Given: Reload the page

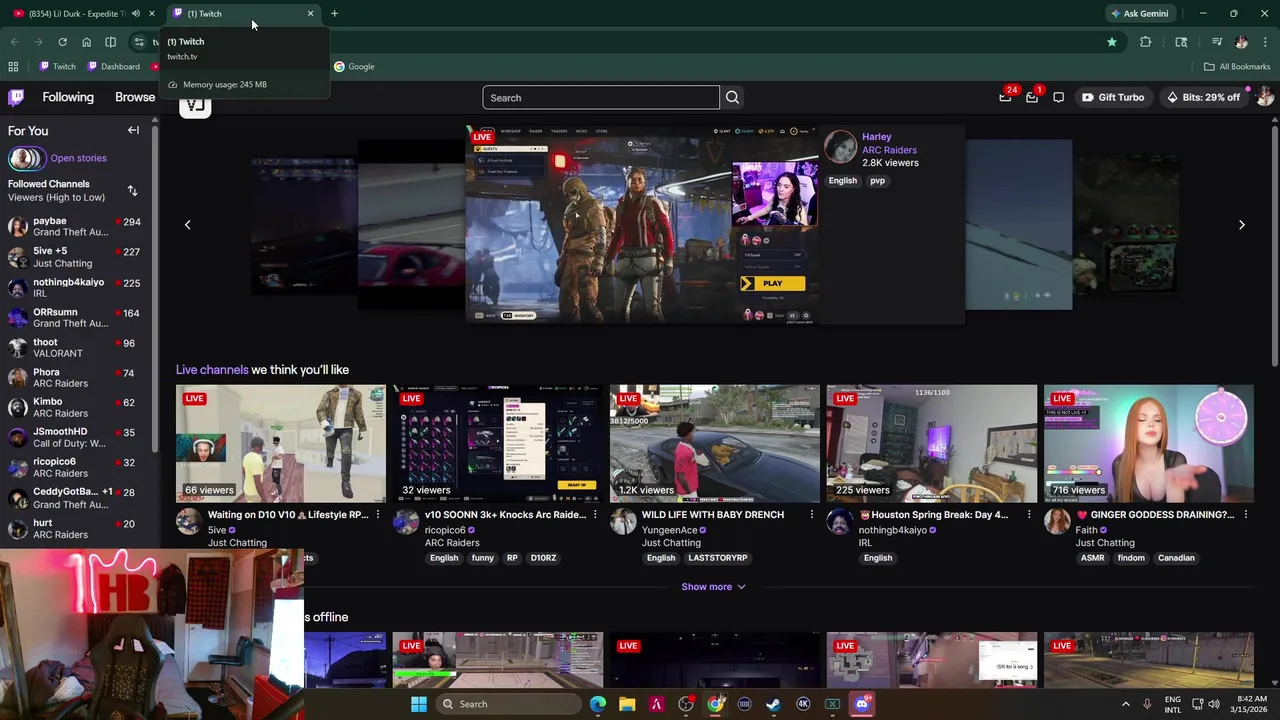Looking at the screenshot, I should tap(62, 42).
